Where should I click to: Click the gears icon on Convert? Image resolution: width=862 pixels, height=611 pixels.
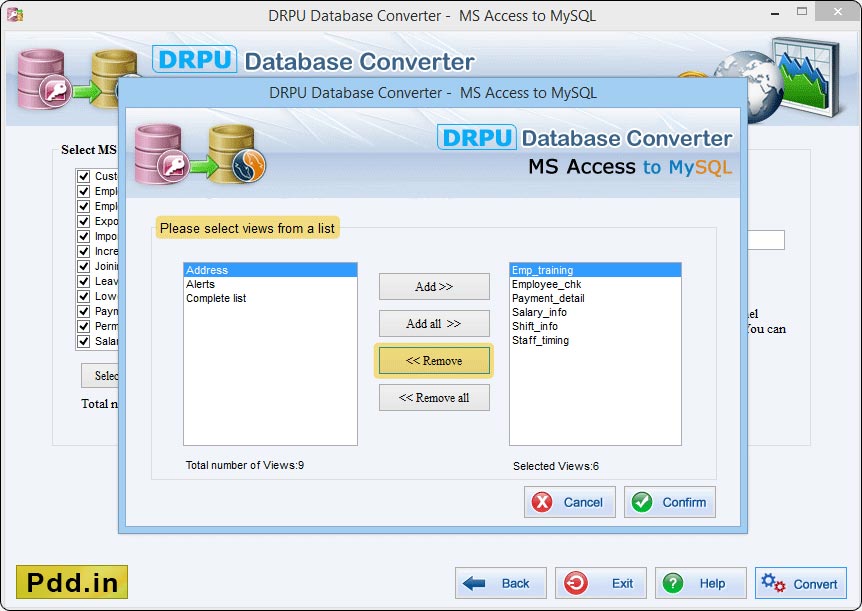click(773, 583)
